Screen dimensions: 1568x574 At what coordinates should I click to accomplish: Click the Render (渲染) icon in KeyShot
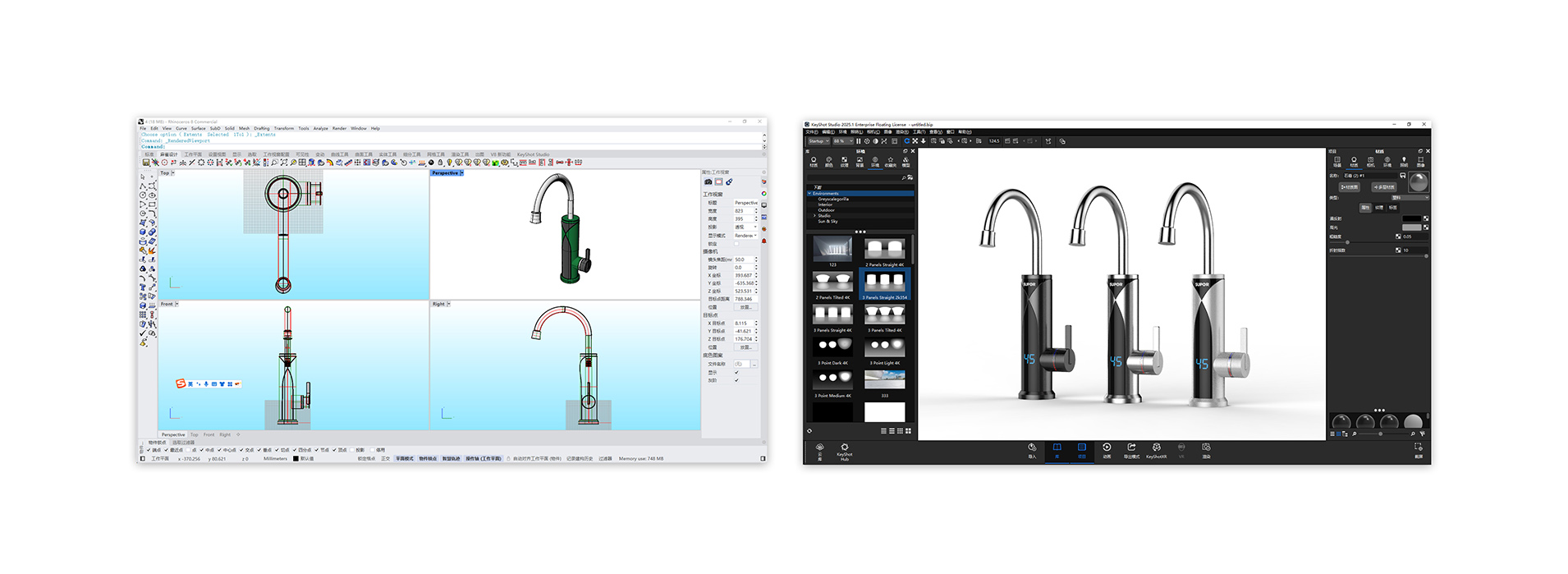click(x=1206, y=449)
